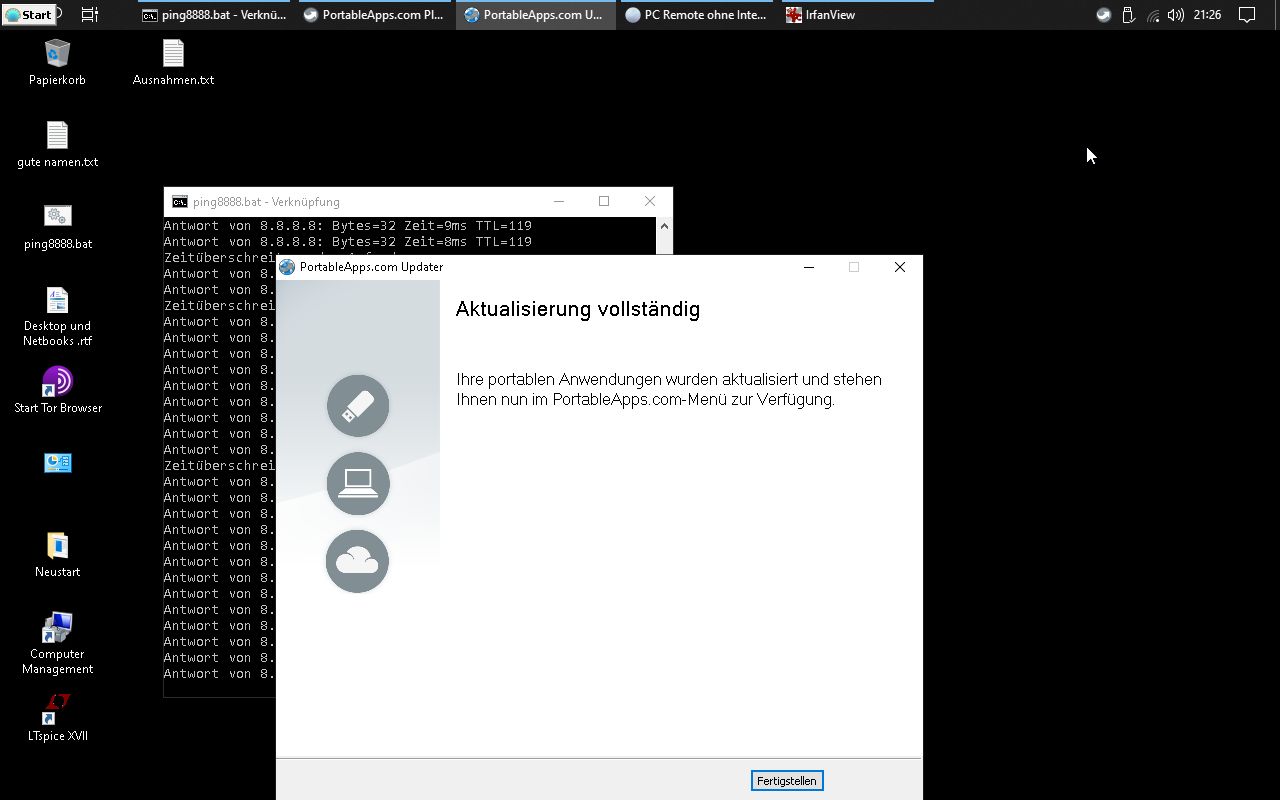Switch to PC Remote ohne Internet taskbar entry

(696, 15)
